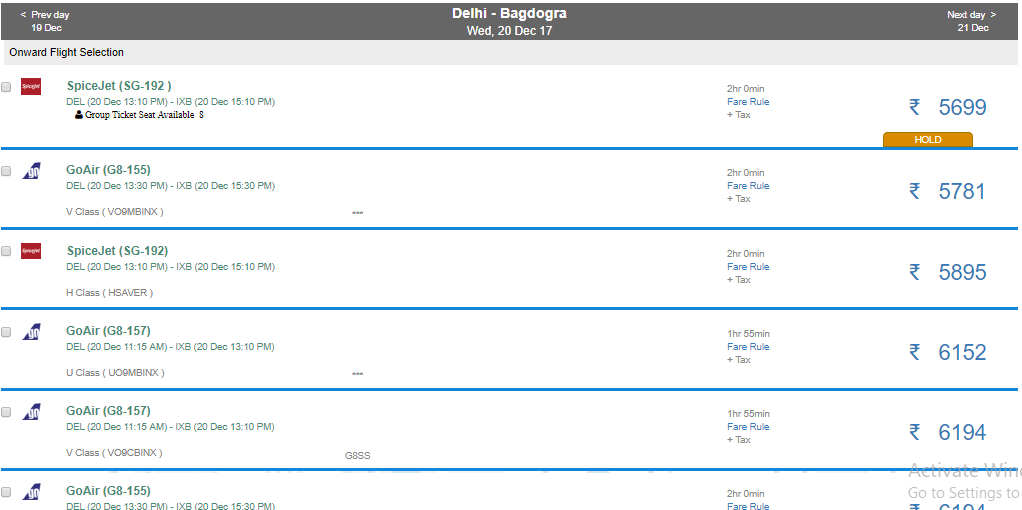Click GoAir (G8-157) title with V Class VO9CBINX
1022x510 pixels.
[x=108, y=411]
